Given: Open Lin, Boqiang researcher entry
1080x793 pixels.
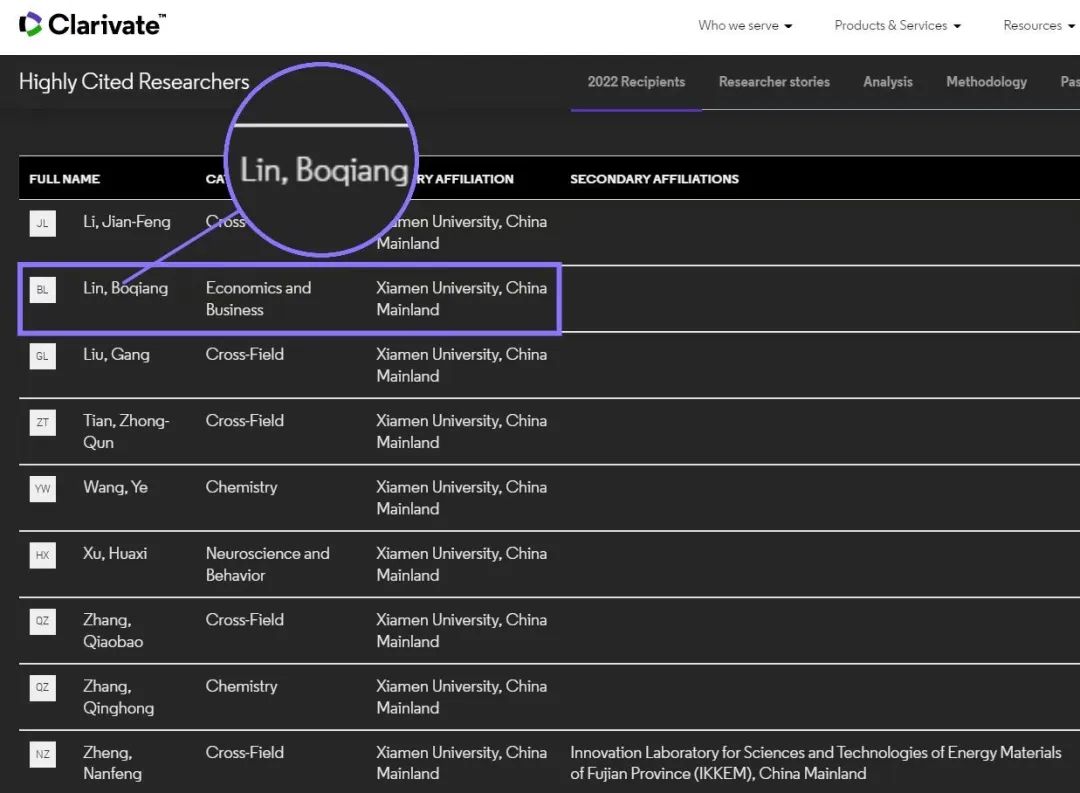Looking at the screenshot, I should point(125,288).
